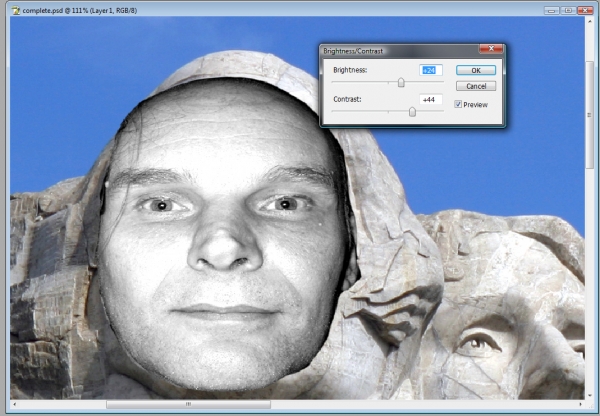Uncheck the Preview checkbox

tap(458, 104)
